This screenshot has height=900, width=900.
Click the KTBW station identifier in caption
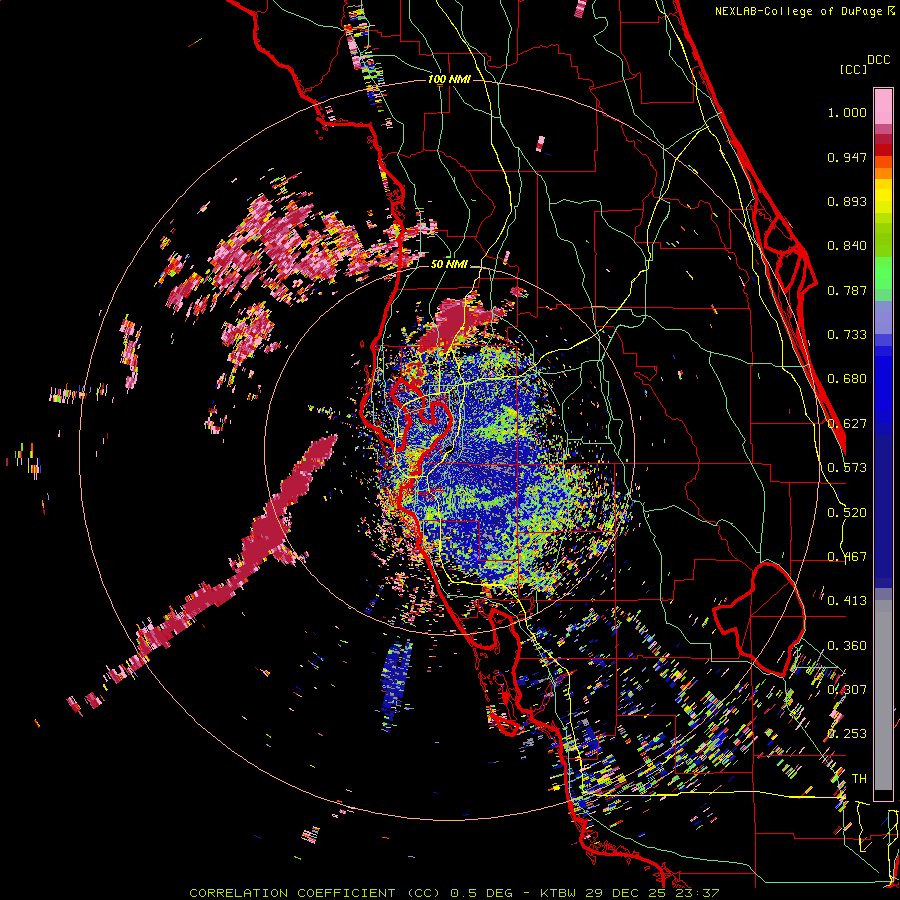pos(560,893)
